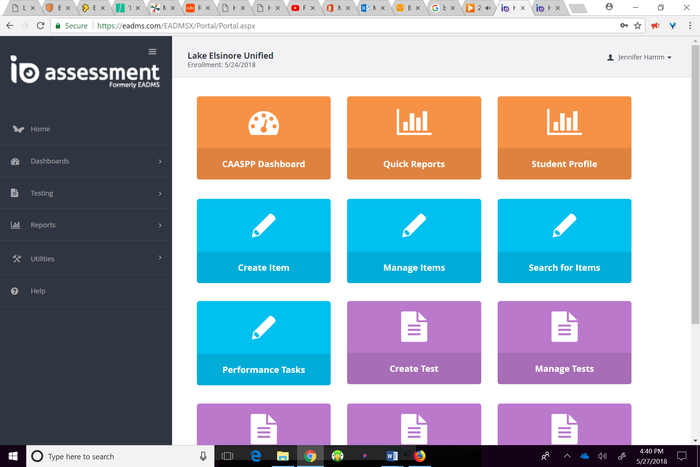The width and height of the screenshot is (700, 467).
Task: Open Quick Reports bar chart tile
Action: (414, 123)
